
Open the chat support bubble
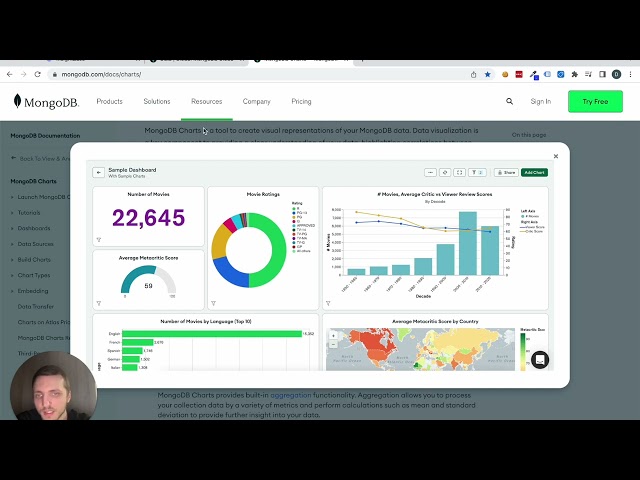540,360
